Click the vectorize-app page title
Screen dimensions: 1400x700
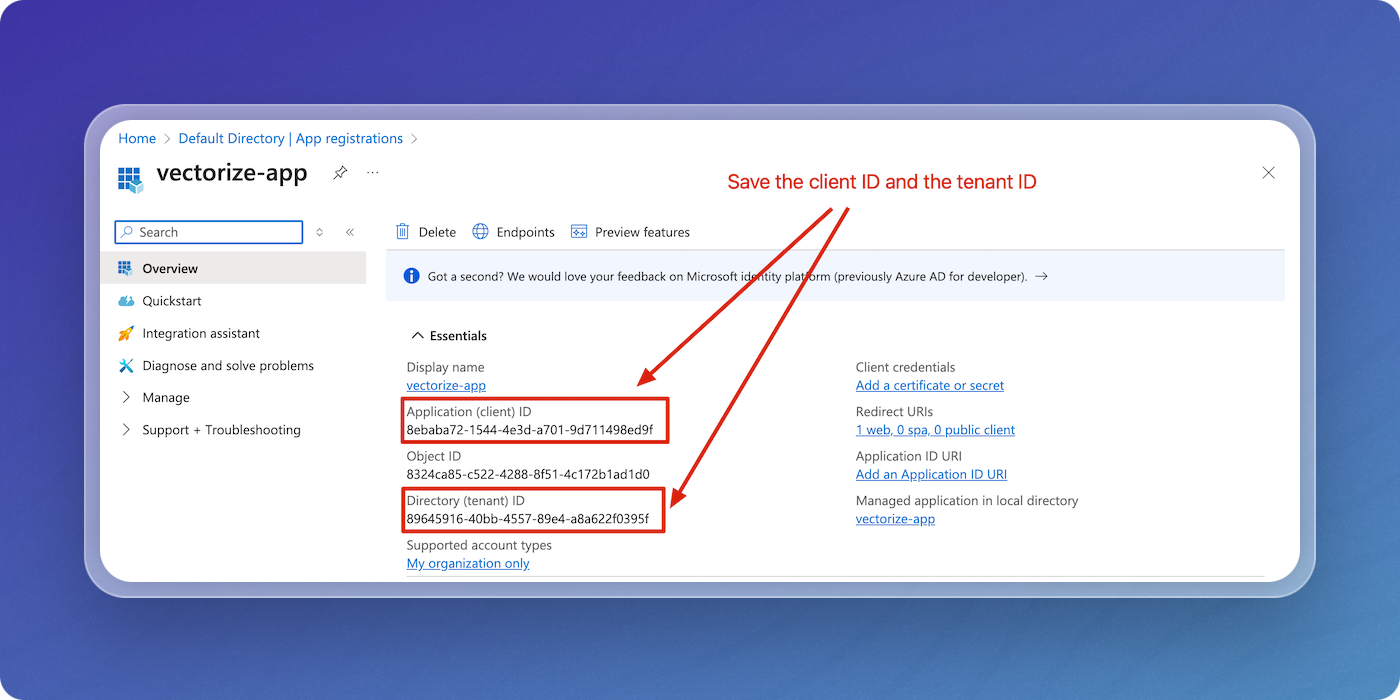pos(232,174)
